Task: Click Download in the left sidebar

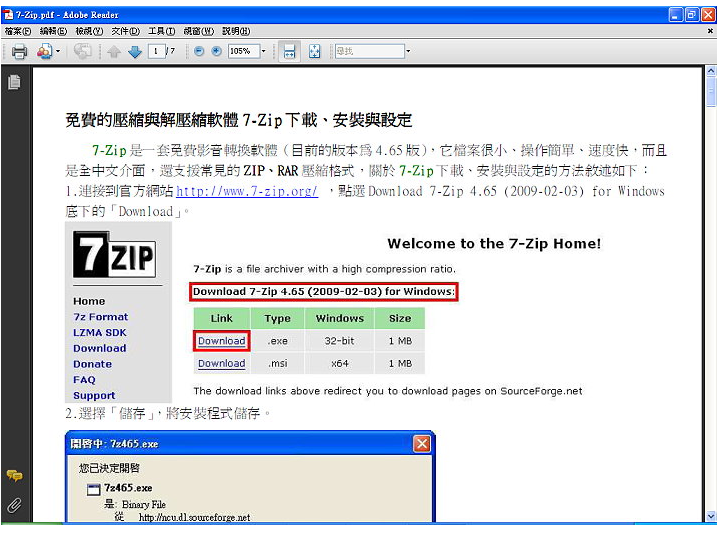Action: (x=100, y=348)
